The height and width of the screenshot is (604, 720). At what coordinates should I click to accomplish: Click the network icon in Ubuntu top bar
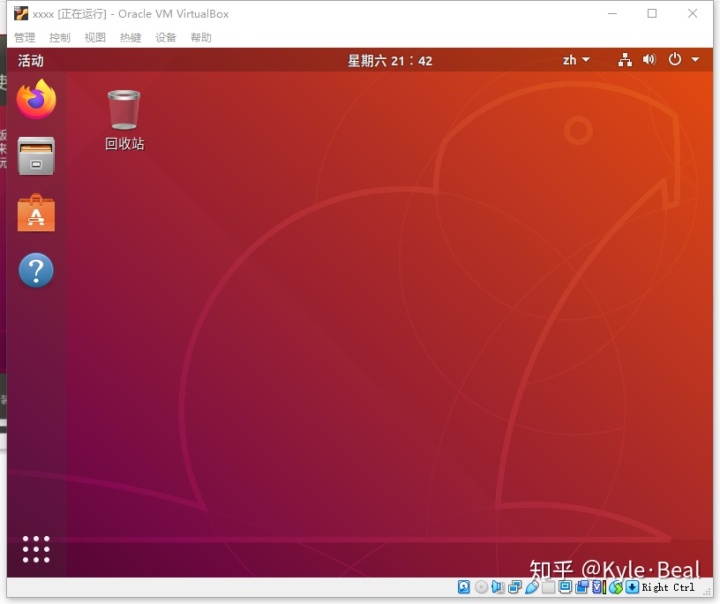[624, 60]
